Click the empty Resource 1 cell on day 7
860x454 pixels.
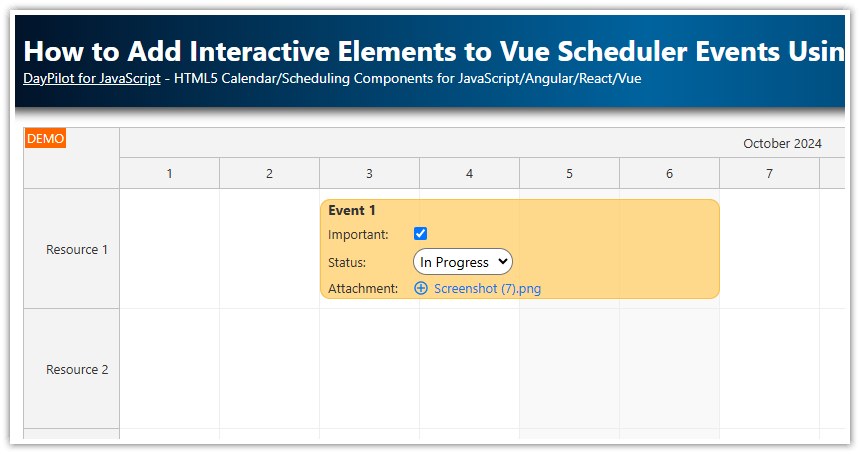(770, 249)
